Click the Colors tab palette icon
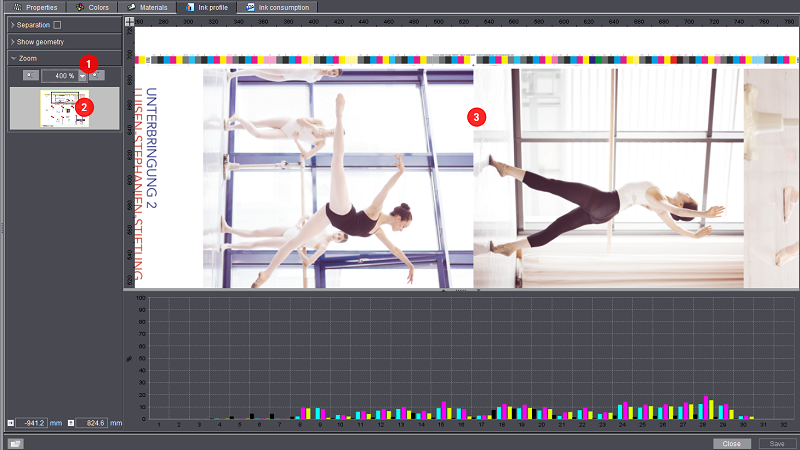The height and width of the screenshot is (450, 800). pos(79,7)
